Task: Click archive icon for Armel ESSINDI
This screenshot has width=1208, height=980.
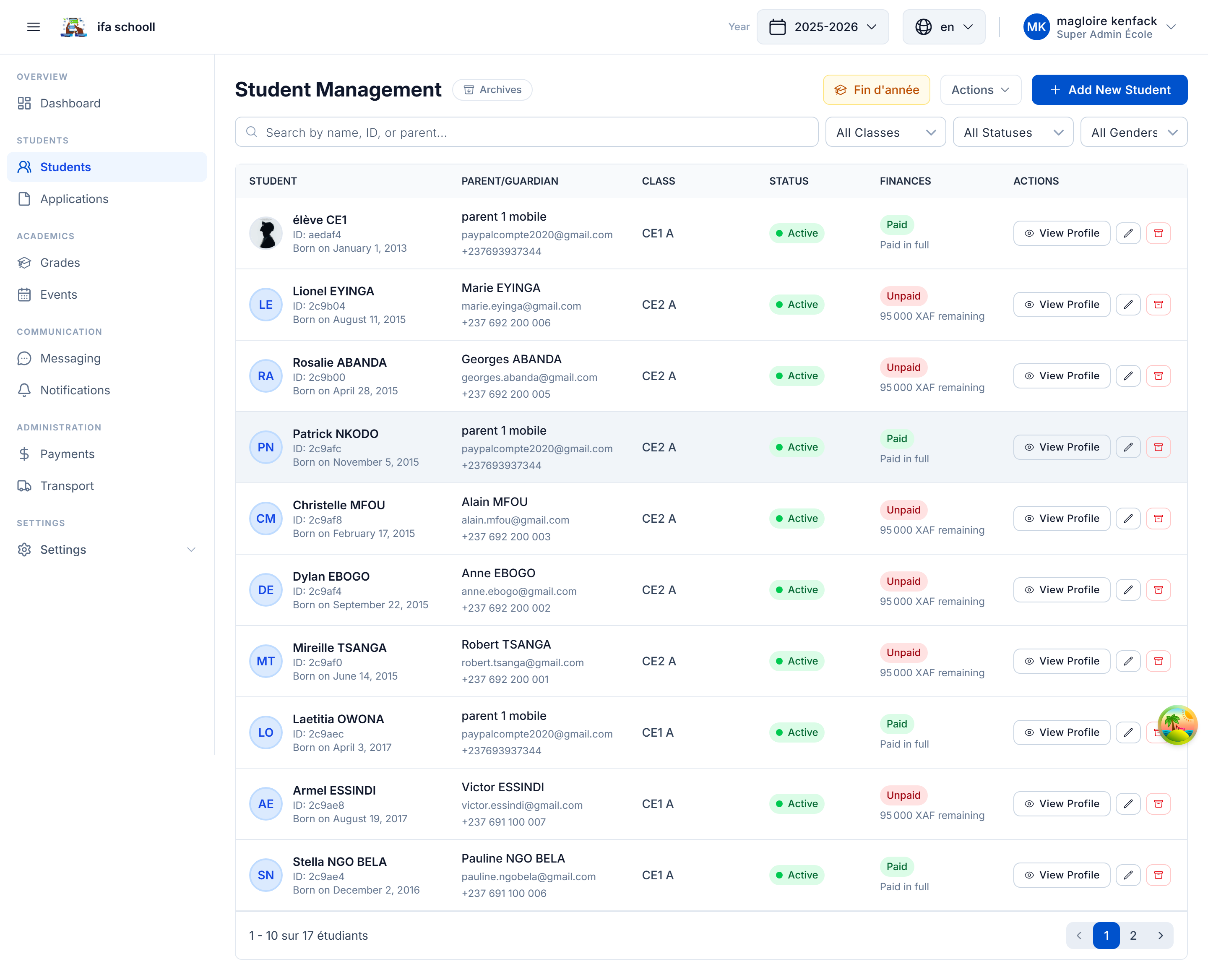Action: (1158, 804)
